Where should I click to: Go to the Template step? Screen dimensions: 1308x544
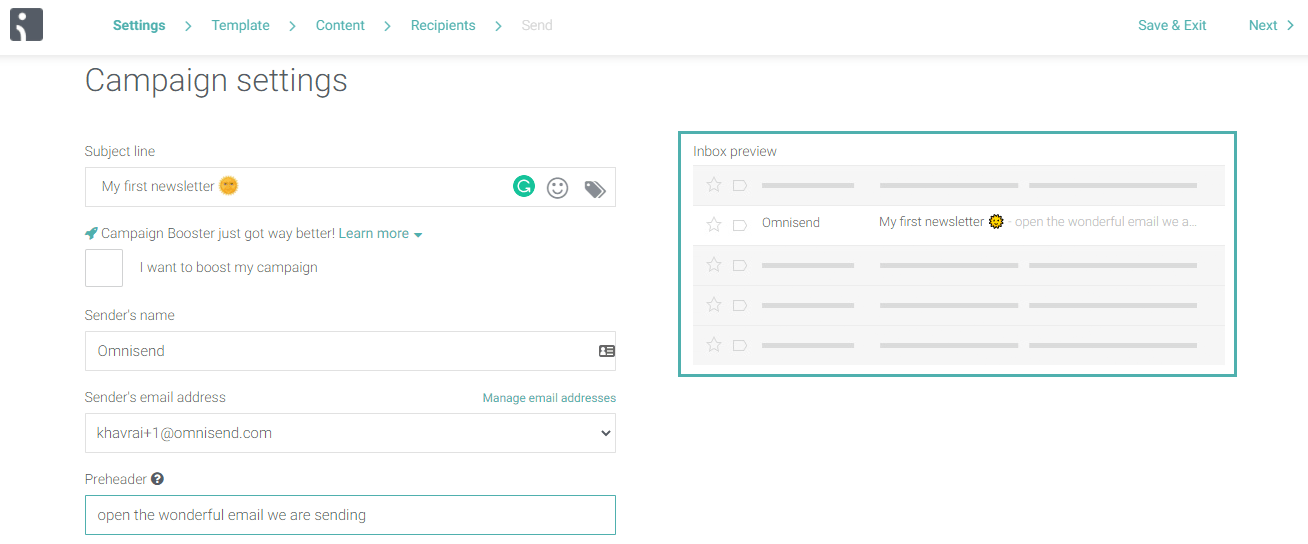[240, 25]
